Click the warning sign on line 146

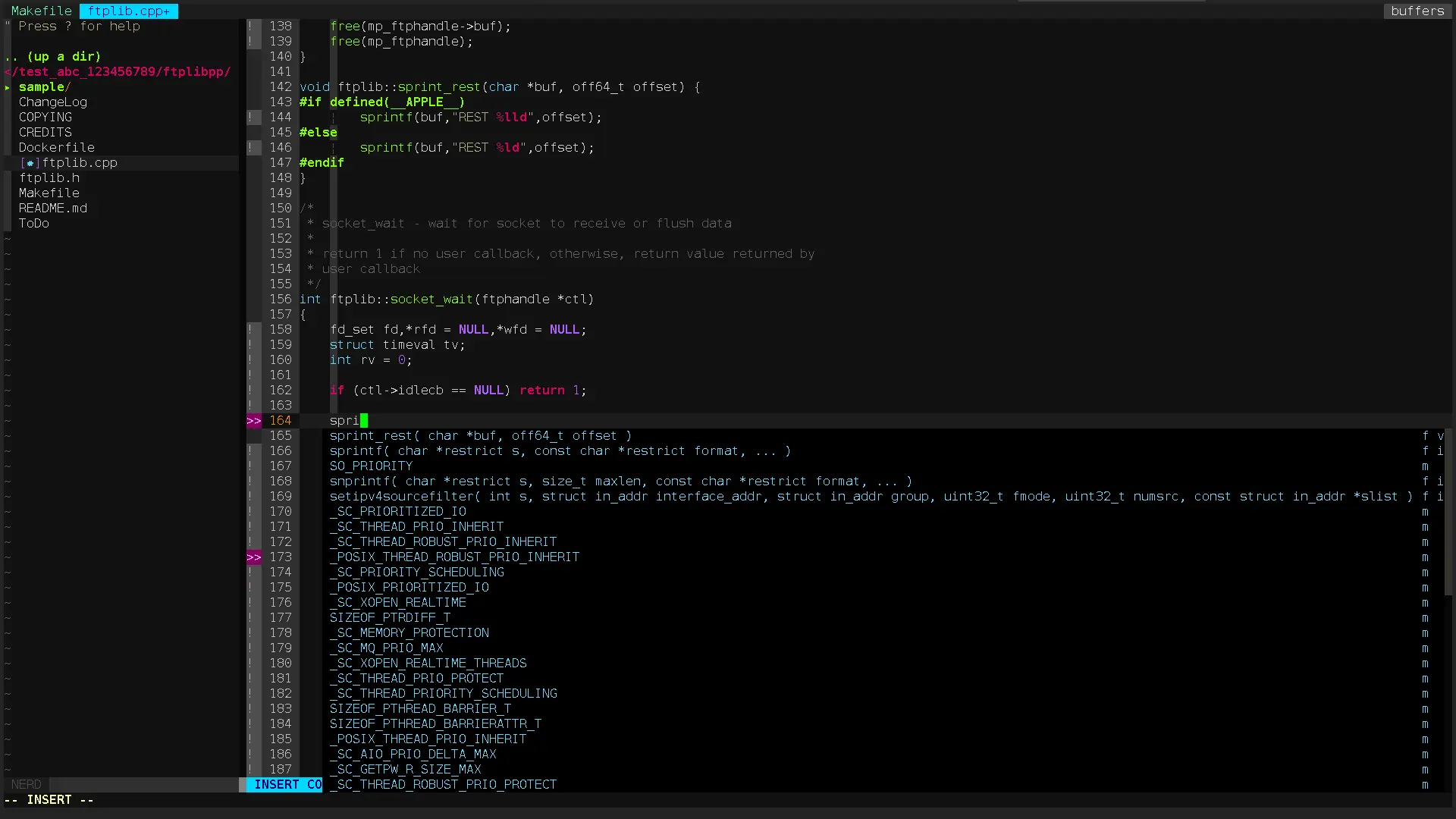click(250, 148)
